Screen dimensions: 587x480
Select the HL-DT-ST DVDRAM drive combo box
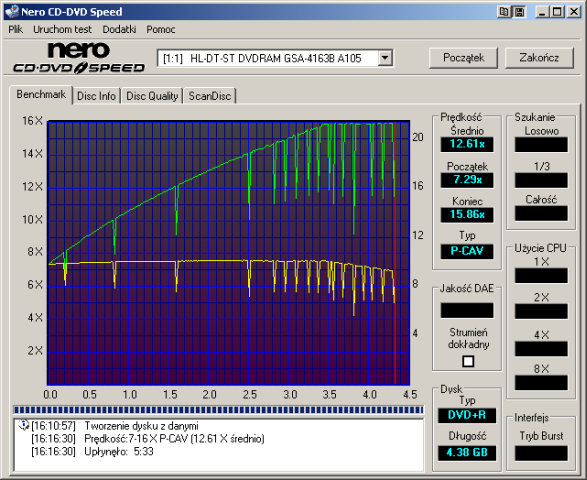(x=275, y=58)
